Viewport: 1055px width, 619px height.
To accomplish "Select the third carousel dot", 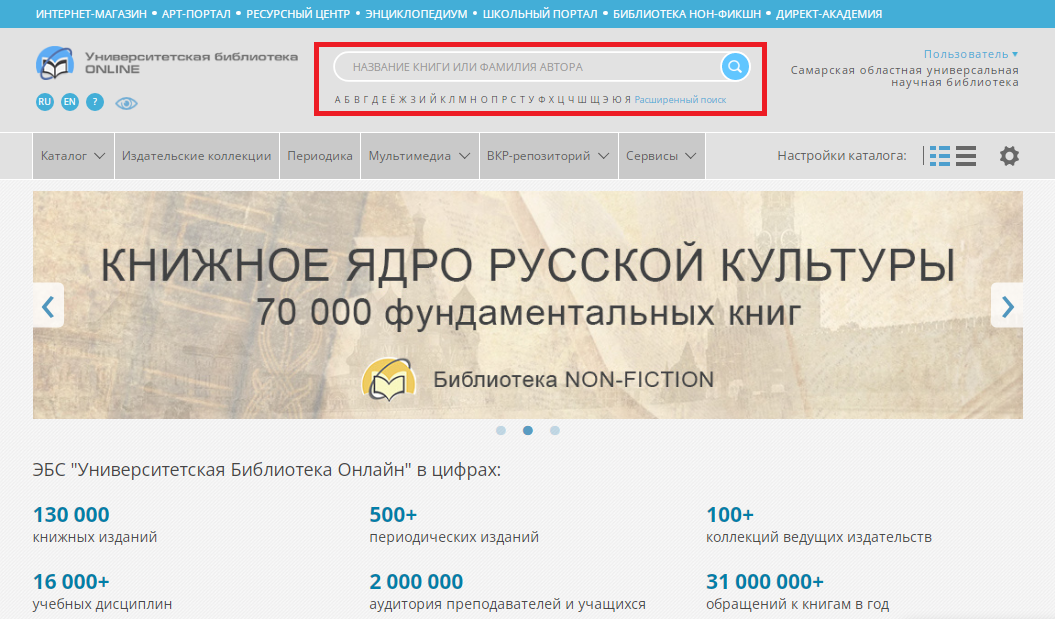I will (x=554, y=431).
